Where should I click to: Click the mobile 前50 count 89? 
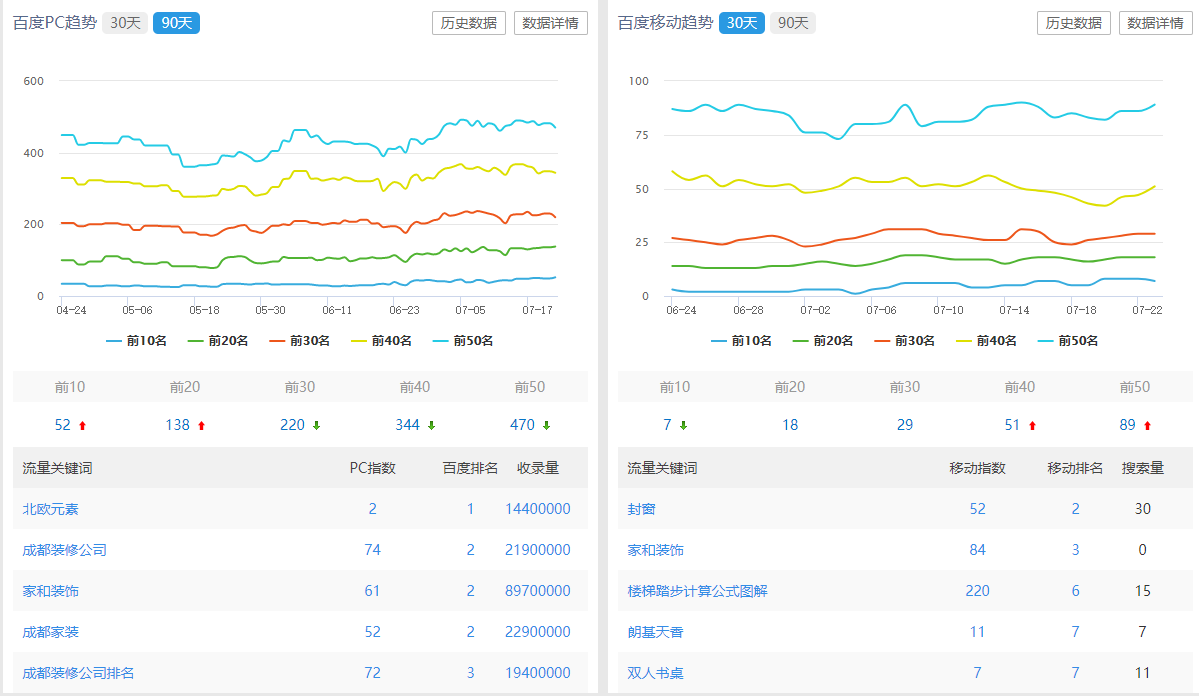(x=1127, y=425)
